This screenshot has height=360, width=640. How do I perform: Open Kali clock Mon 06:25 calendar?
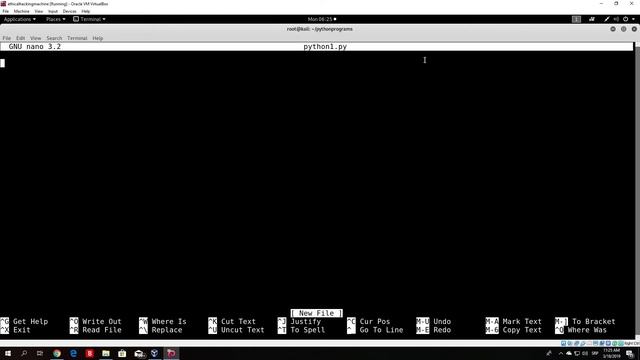322,19
